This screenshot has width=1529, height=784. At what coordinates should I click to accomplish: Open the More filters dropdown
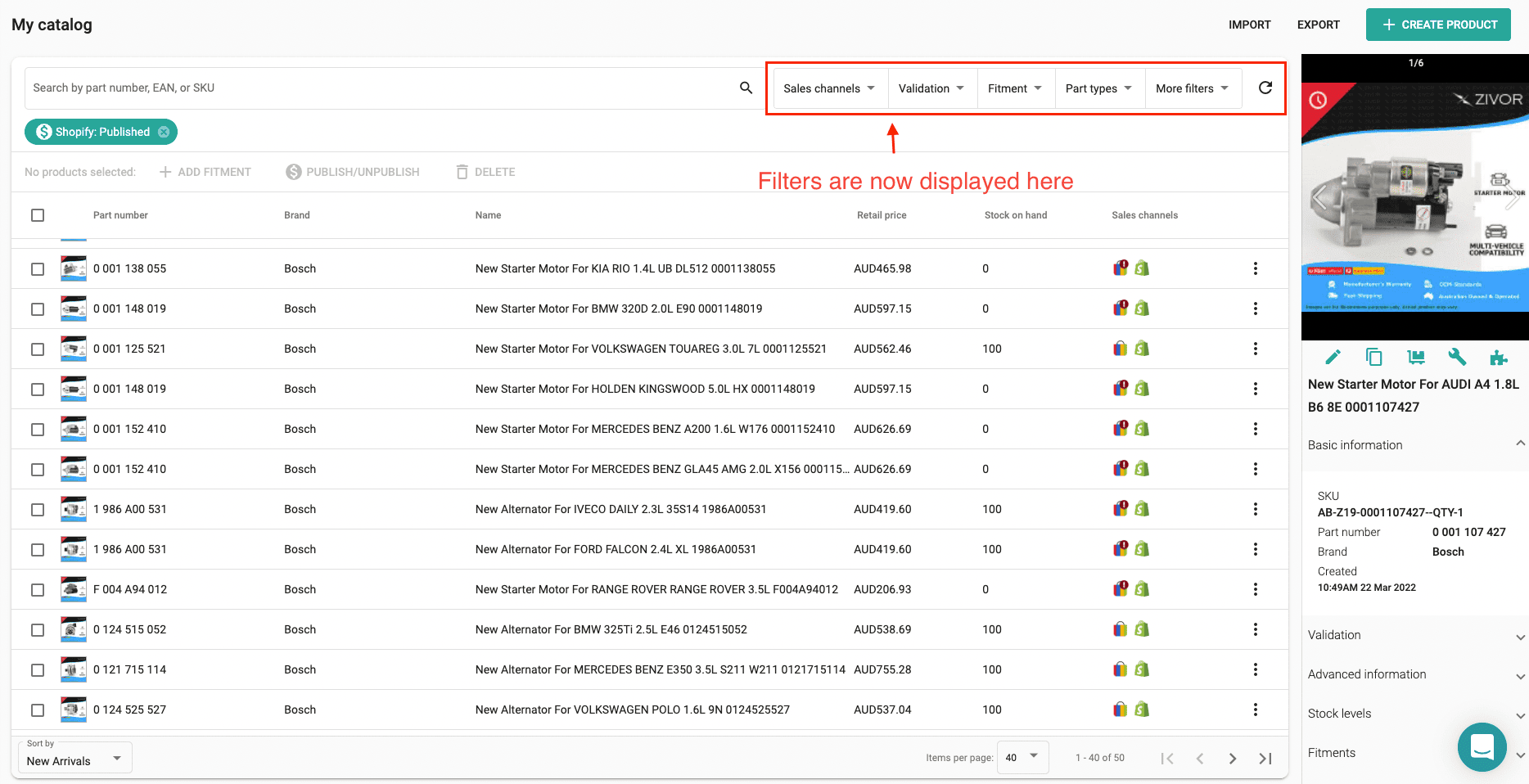click(x=1193, y=88)
